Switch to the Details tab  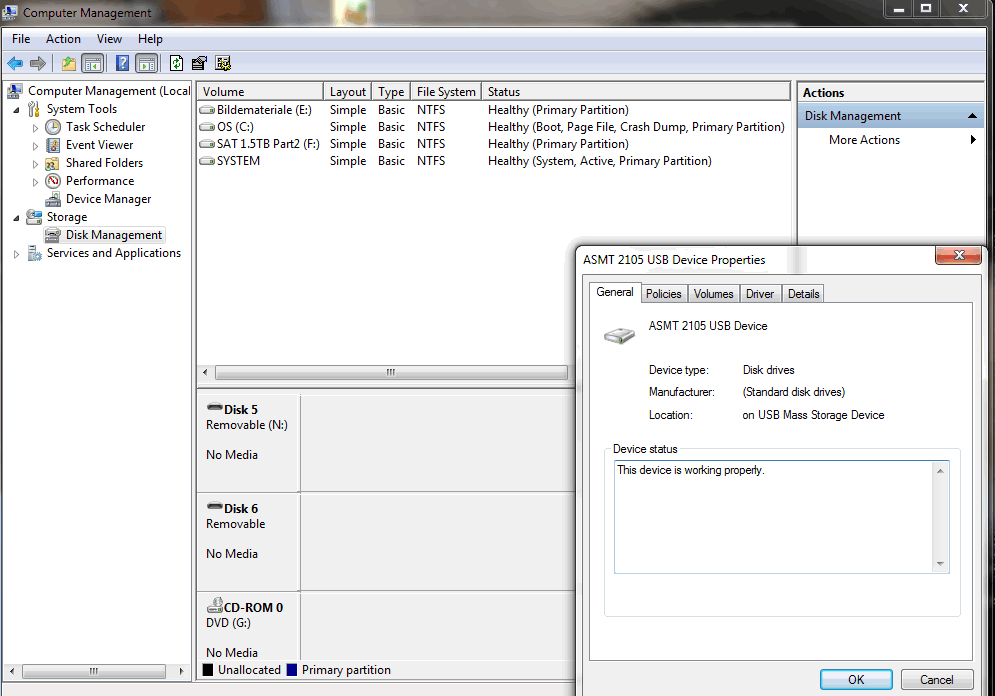(x=803, y=294)
